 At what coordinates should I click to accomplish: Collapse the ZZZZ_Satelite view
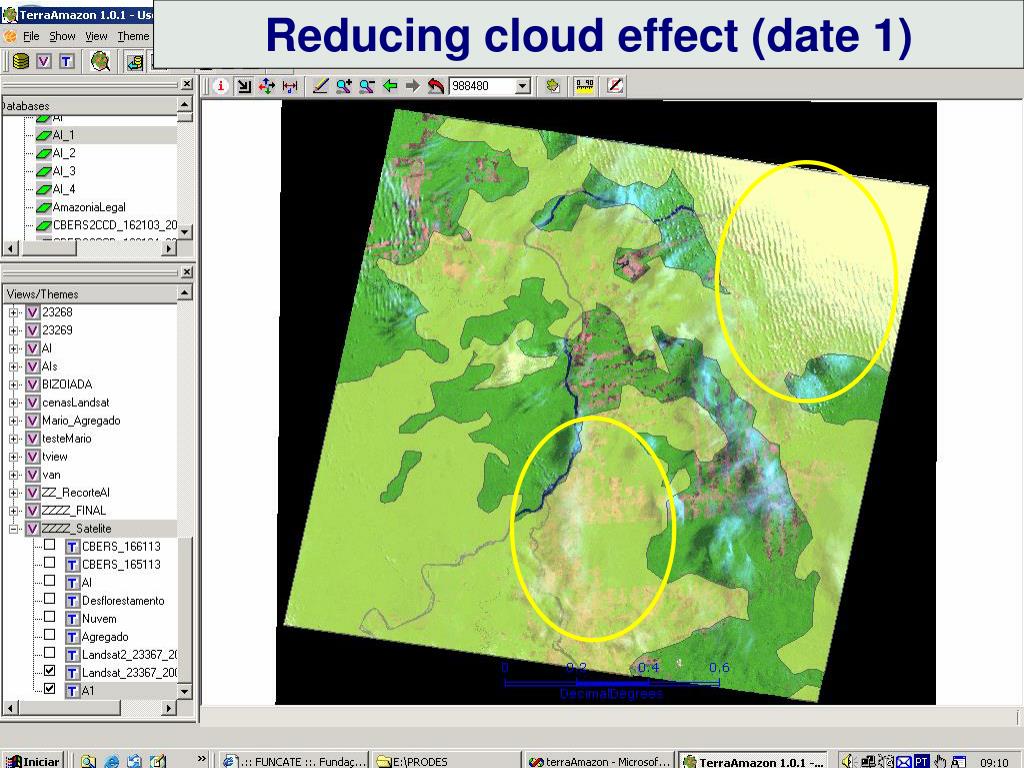(13, 529)
